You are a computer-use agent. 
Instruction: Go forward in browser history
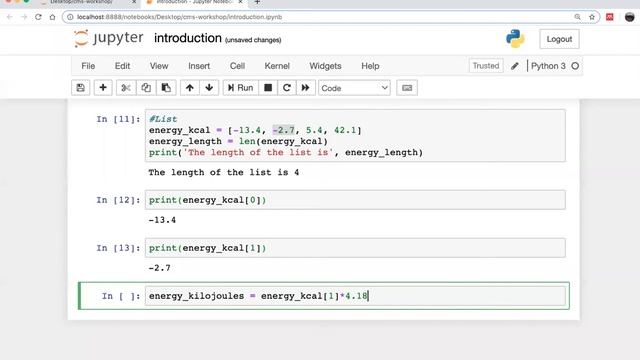24,17
